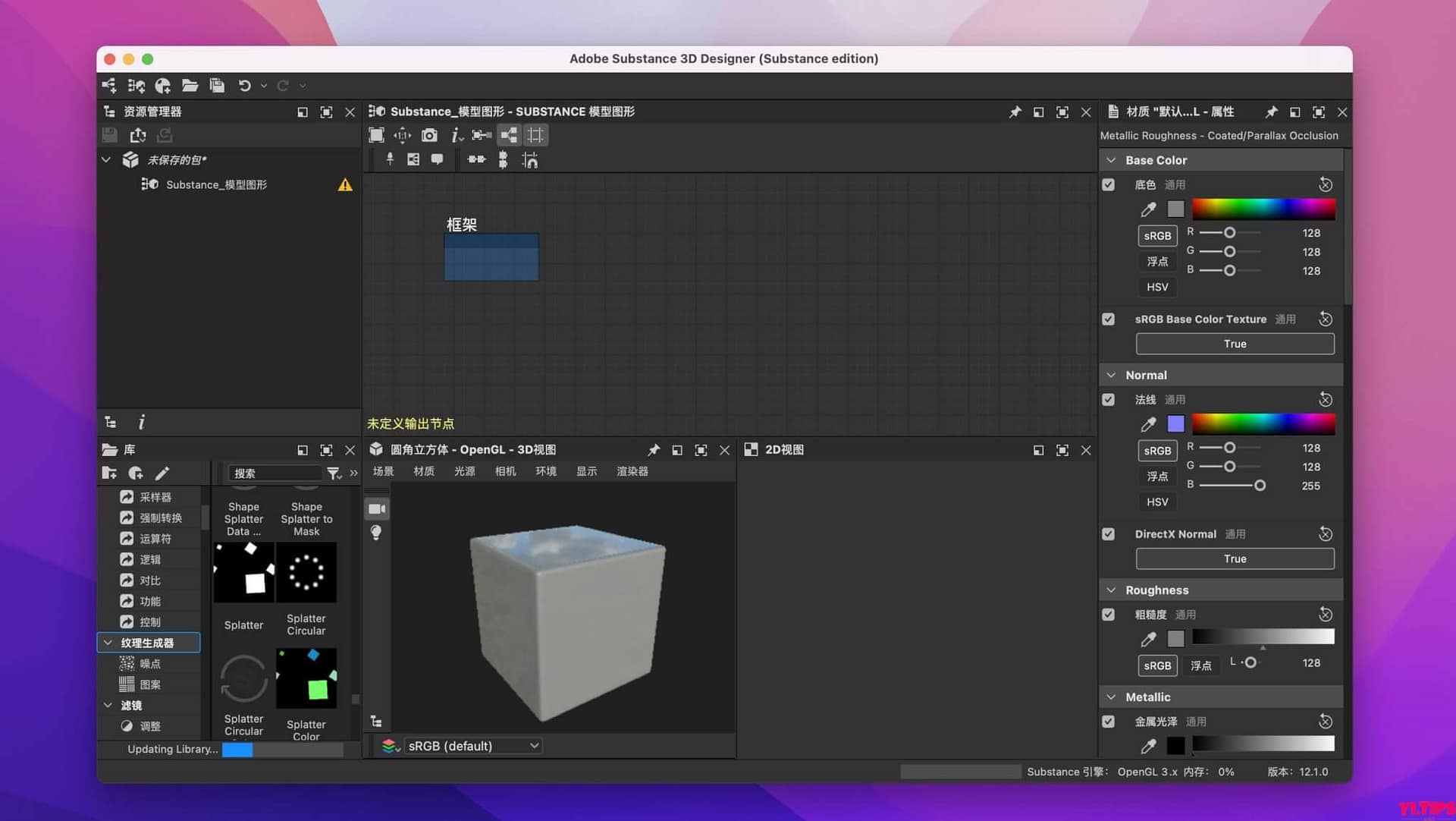Click the HSV button under Base Color

[1157, 287]
